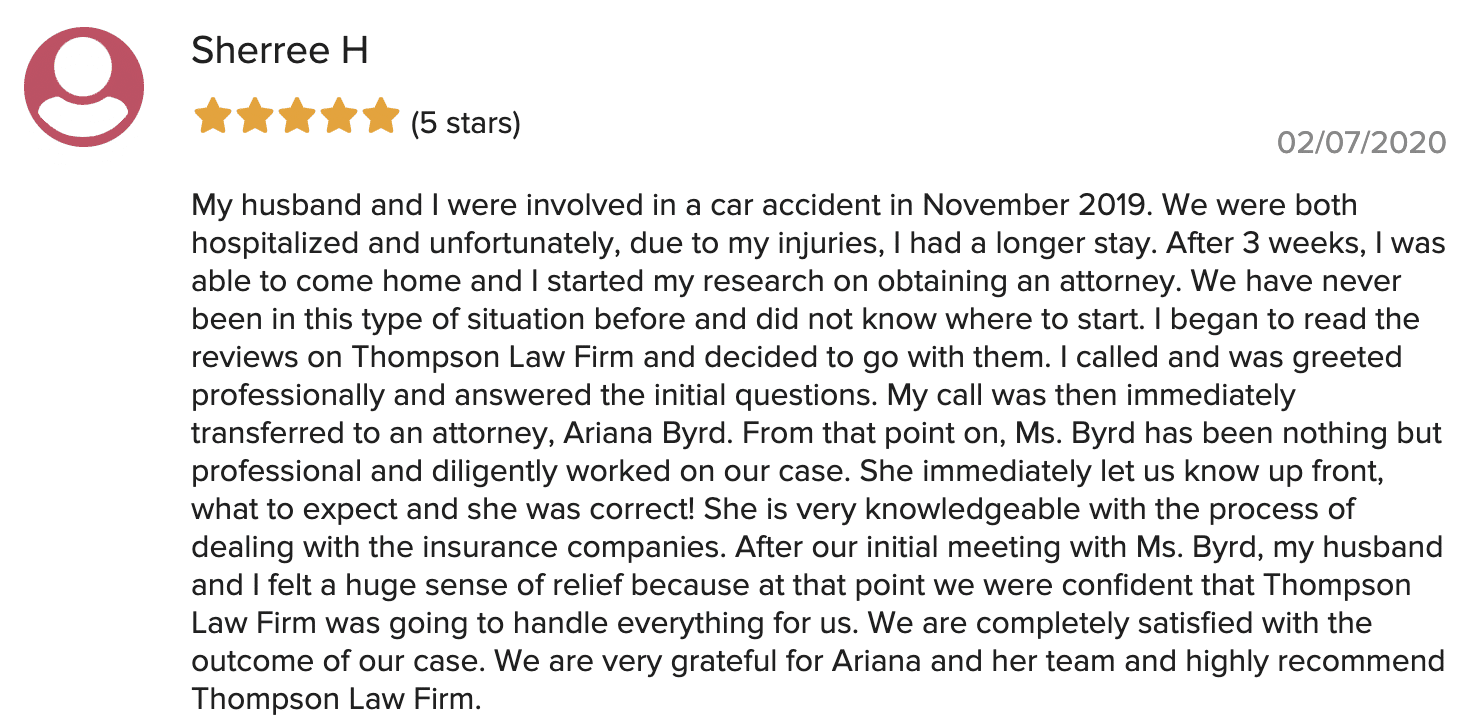Image resolution: width=1472 pixels, height=726 pixels.
Task: Select the reviewer name Sherree H
Action: [x=280, y=50]
